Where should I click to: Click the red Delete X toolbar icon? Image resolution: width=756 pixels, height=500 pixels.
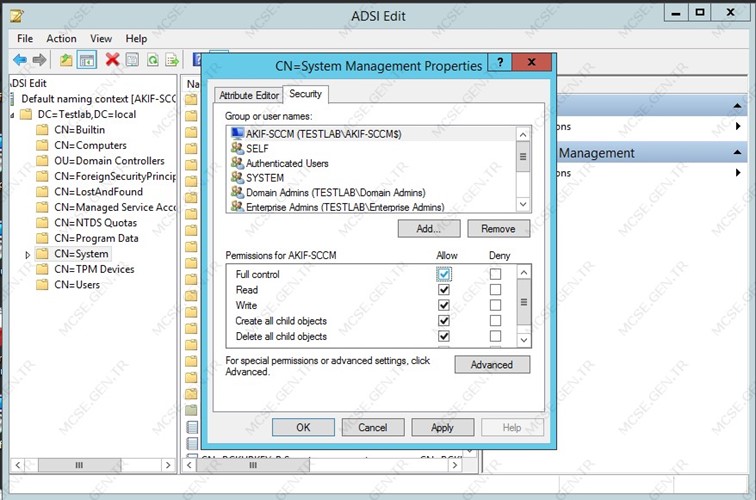click(x=112, y=60)
